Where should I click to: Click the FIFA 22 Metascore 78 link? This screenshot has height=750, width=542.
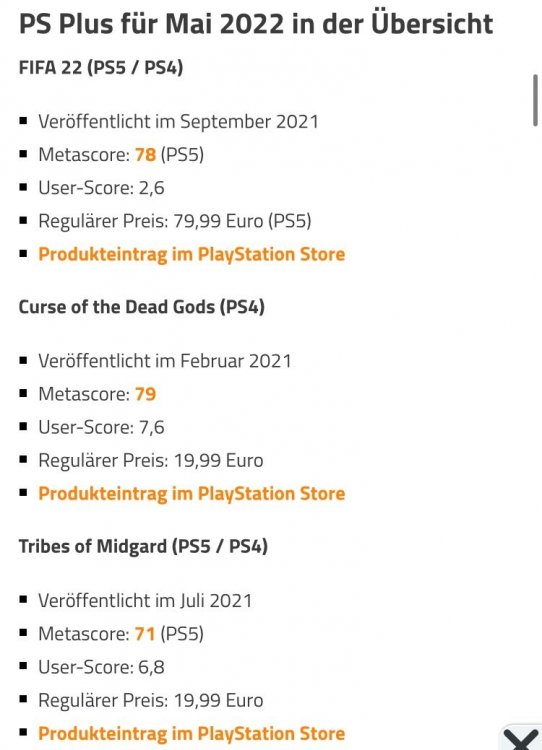[145, 154]
